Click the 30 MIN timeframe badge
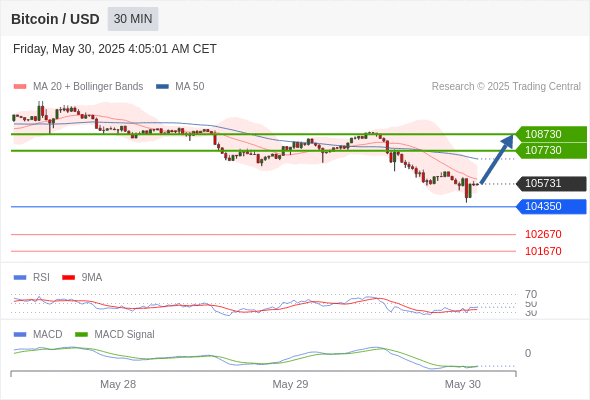Screen dimensions: 590x400 133,19
